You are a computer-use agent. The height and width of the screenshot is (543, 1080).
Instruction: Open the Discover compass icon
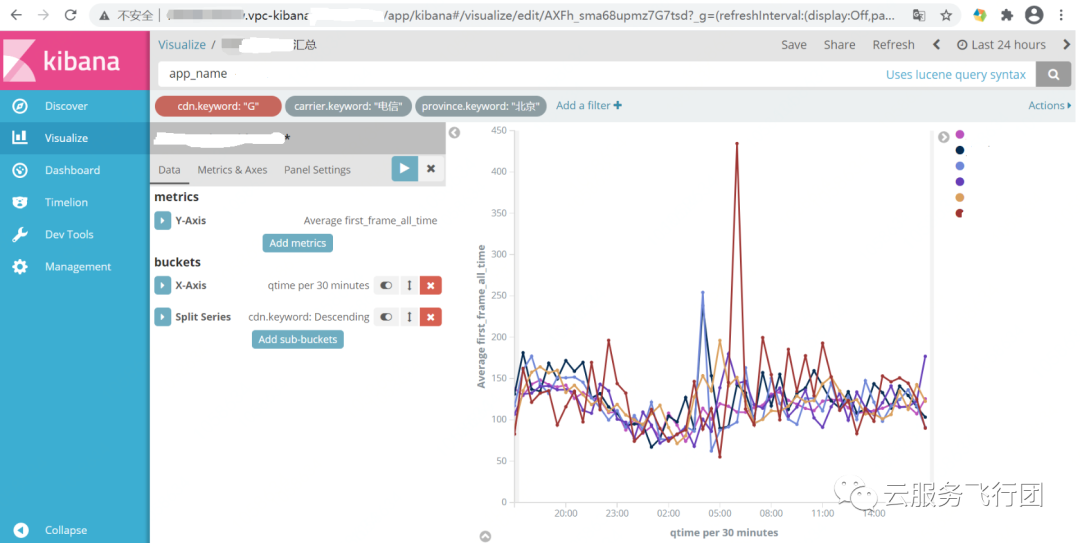(x=20, y=106)
